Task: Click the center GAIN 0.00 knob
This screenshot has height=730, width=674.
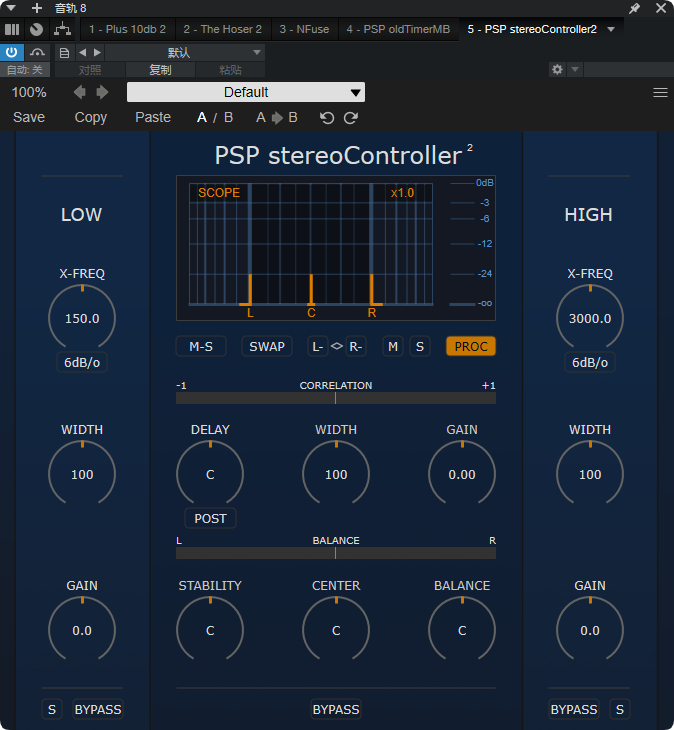Action: coord(462,474)
